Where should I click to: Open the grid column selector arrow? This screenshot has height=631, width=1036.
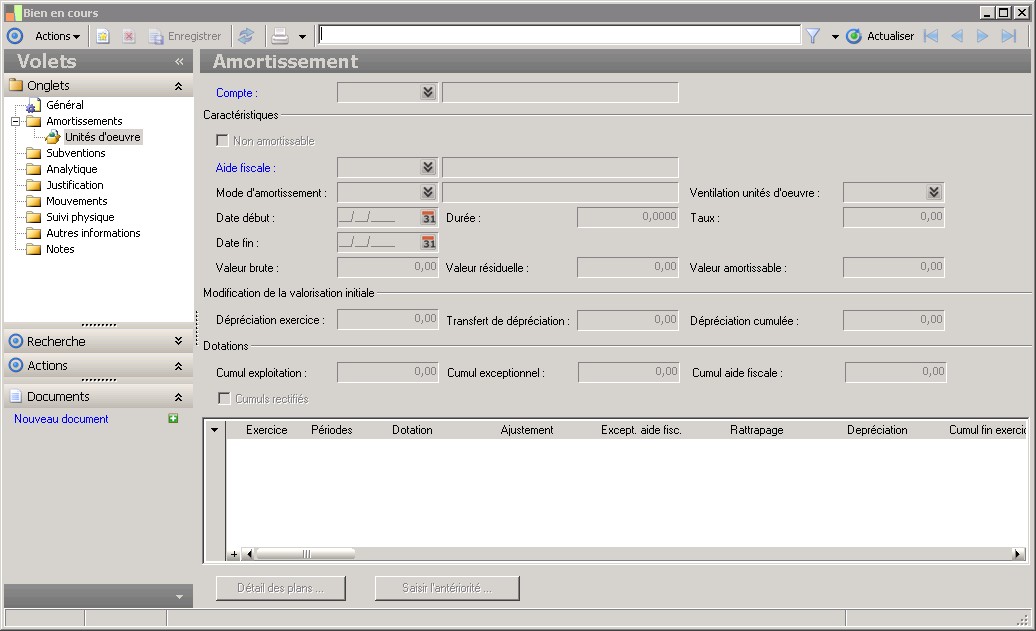tap(215, 429)
